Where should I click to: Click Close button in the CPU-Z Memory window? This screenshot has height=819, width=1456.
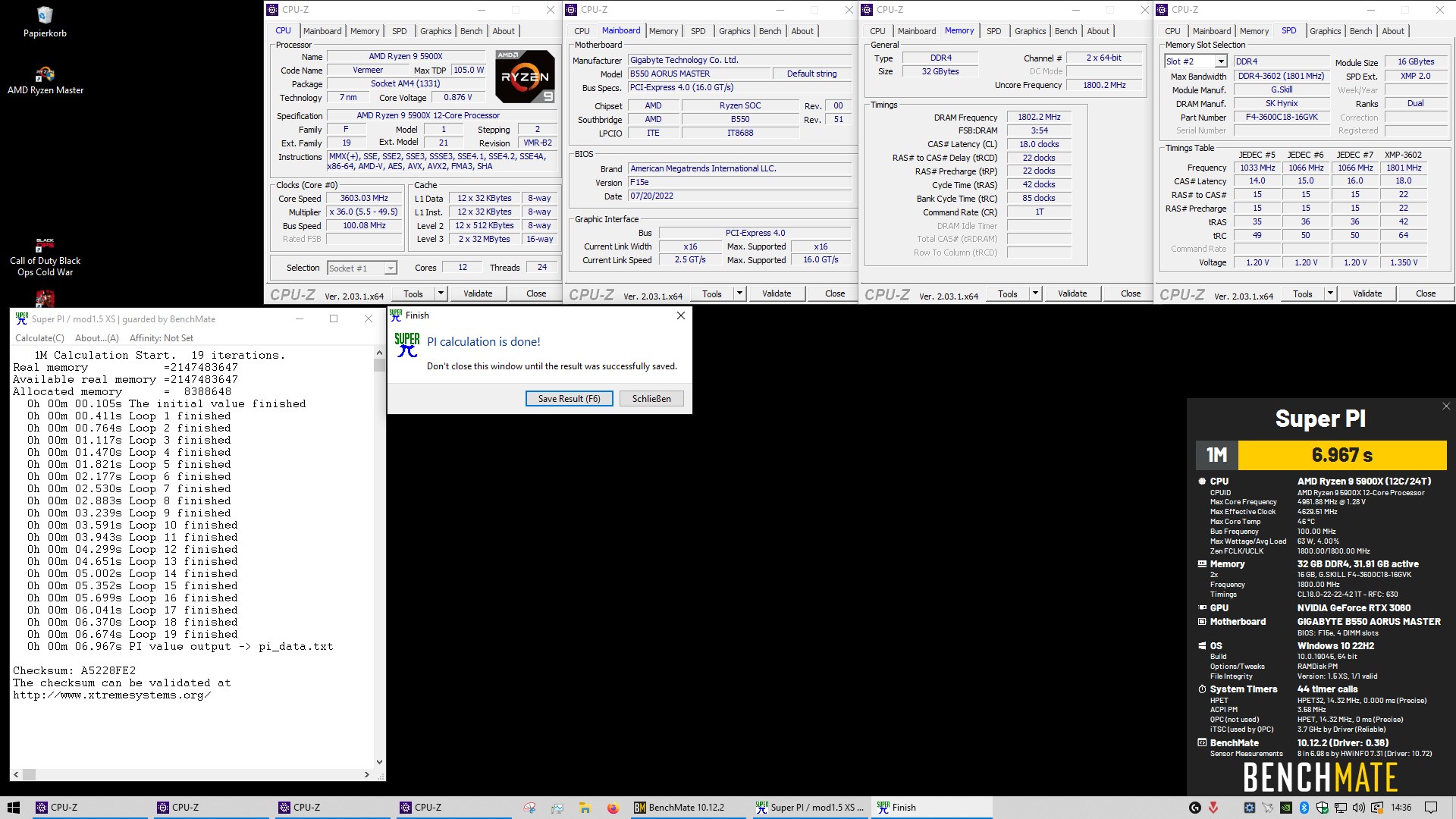click(1131, 293)
